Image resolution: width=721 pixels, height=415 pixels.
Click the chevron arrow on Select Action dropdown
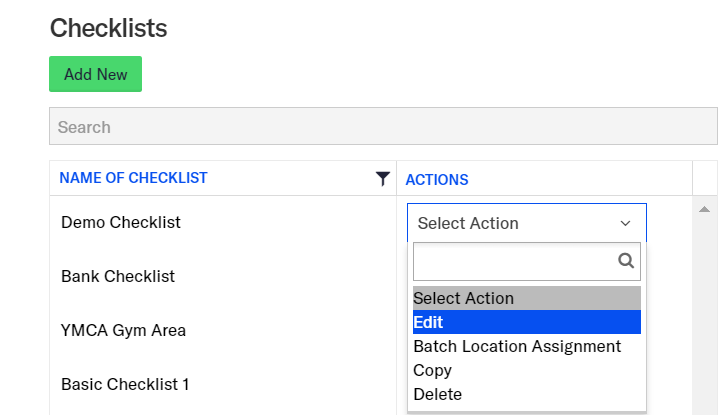[x=626, y=224]
